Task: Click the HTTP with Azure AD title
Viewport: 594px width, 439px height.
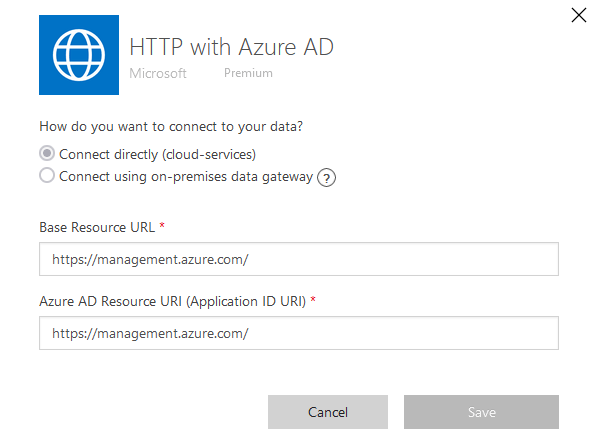Action: click(x=231, y=47)
